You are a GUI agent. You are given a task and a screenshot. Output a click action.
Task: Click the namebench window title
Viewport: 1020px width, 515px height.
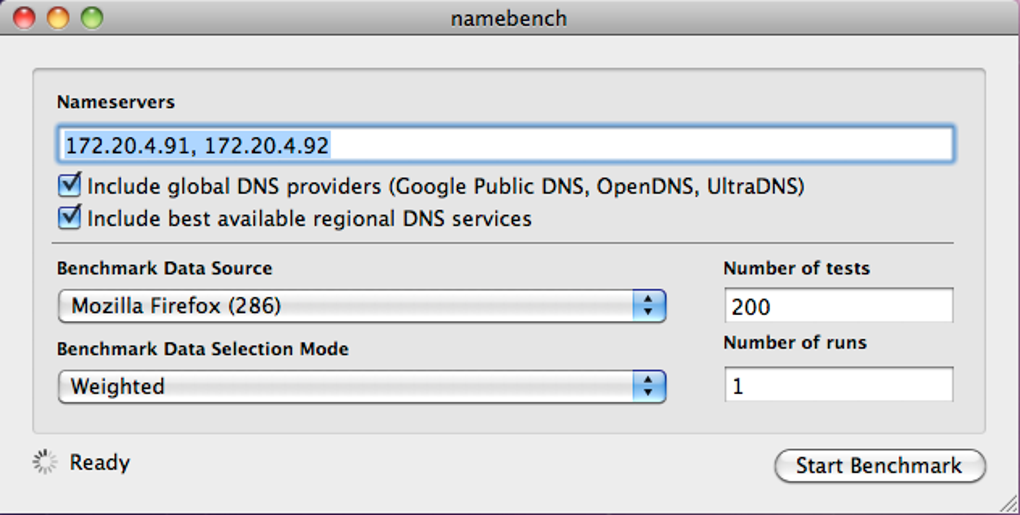pos(509,18)
